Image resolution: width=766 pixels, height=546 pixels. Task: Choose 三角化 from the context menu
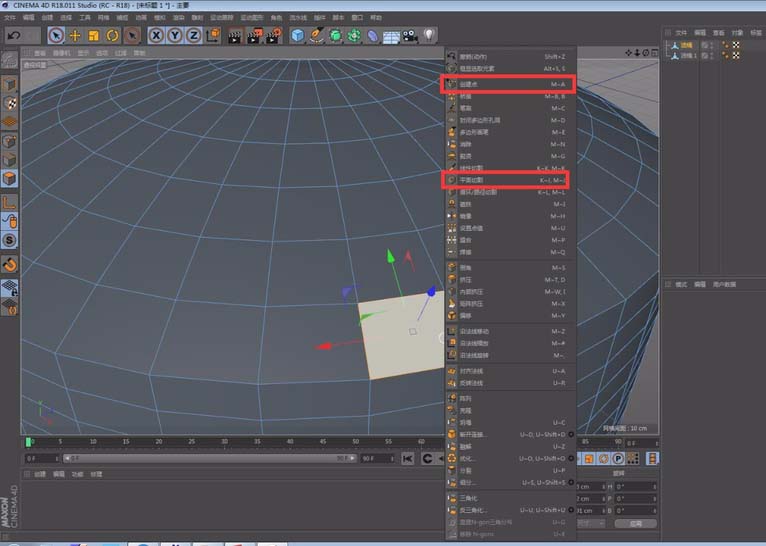point(470,498)
